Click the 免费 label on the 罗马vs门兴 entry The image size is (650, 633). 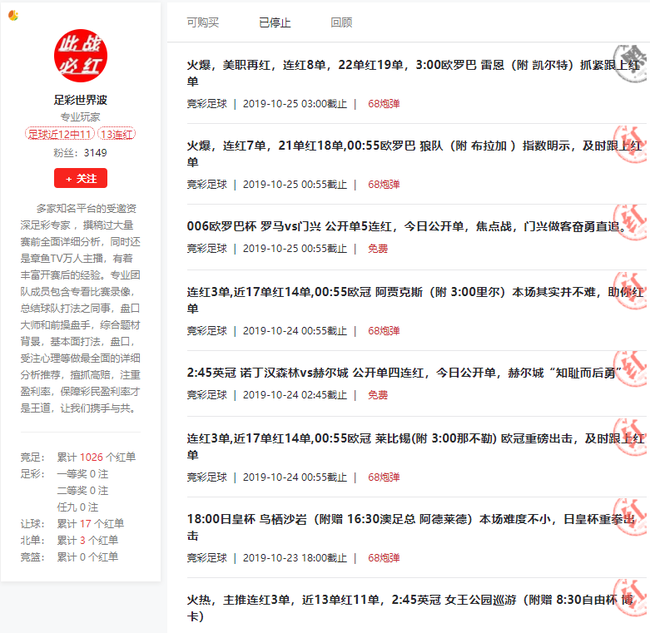click(378, 248)
